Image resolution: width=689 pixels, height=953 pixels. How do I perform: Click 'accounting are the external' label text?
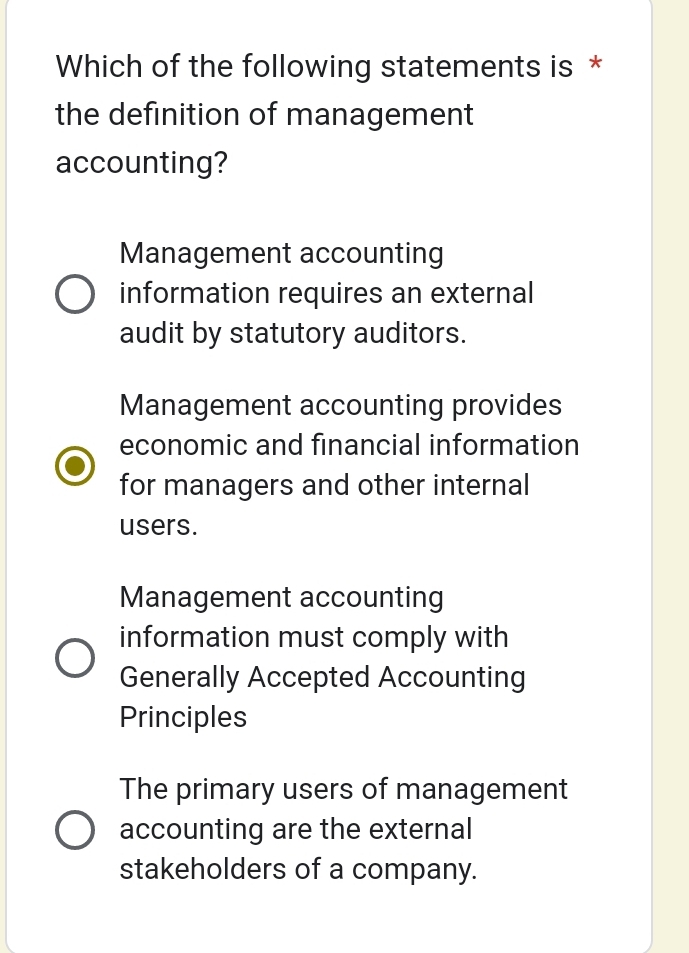click(x=295, y=830)
